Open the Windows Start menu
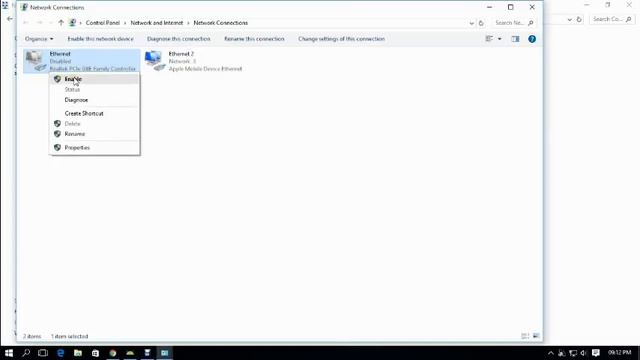This screenshot has height=360, width=640. point(9,353)
